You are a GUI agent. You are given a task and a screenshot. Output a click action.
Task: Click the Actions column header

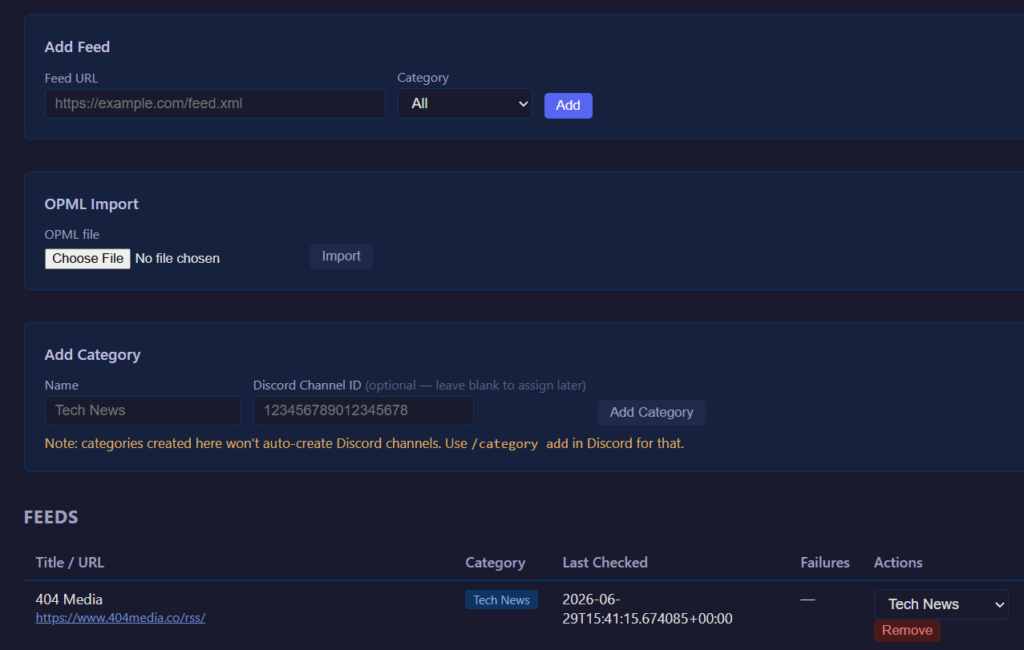(898, 562)
